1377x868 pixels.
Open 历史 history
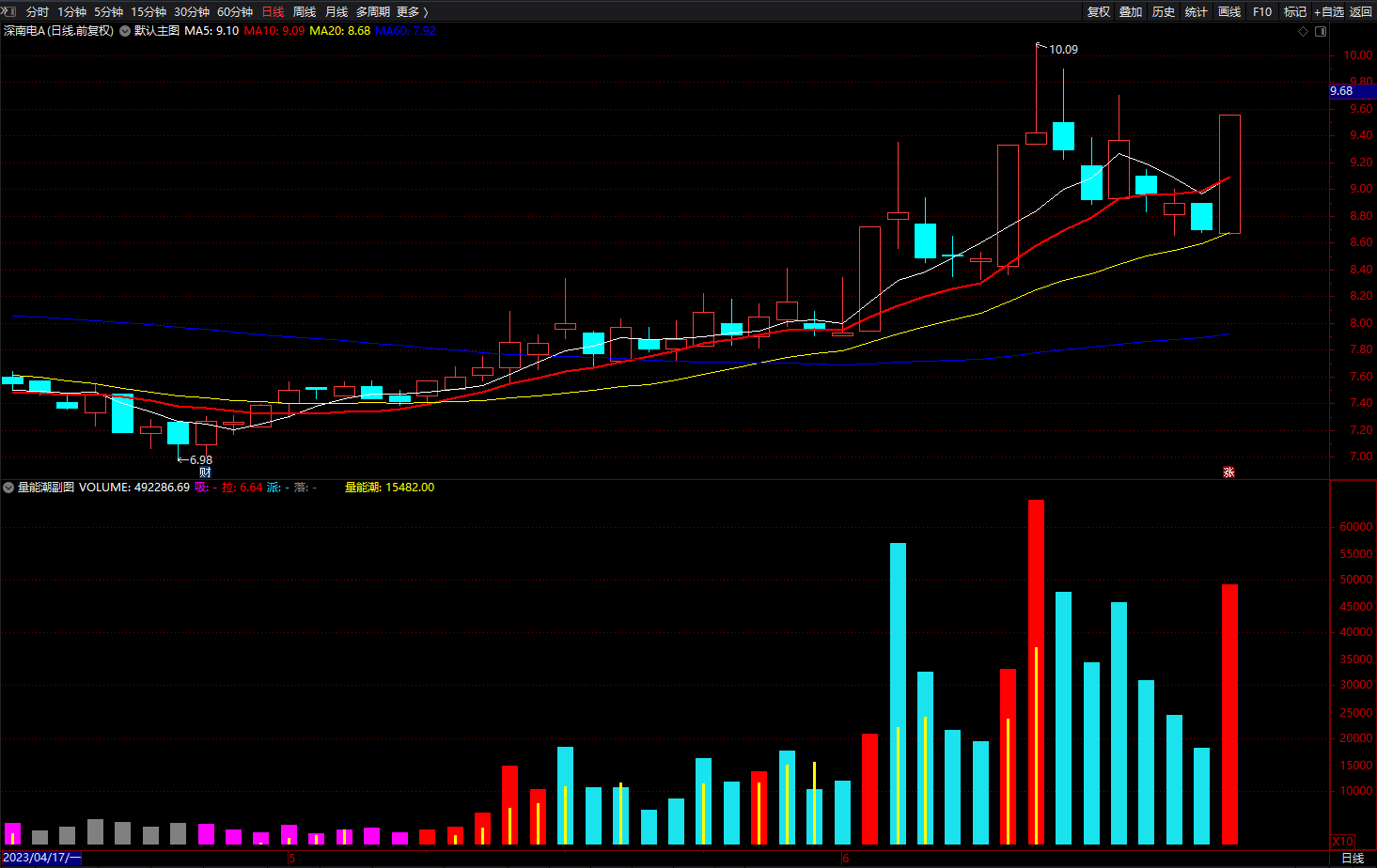[x=1164, y=11]
